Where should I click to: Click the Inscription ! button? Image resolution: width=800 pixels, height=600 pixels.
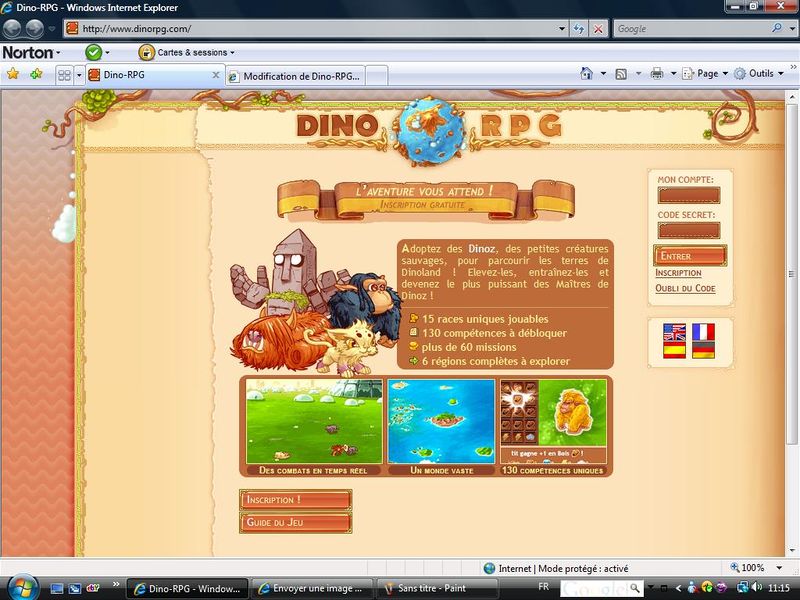[295, 500]
